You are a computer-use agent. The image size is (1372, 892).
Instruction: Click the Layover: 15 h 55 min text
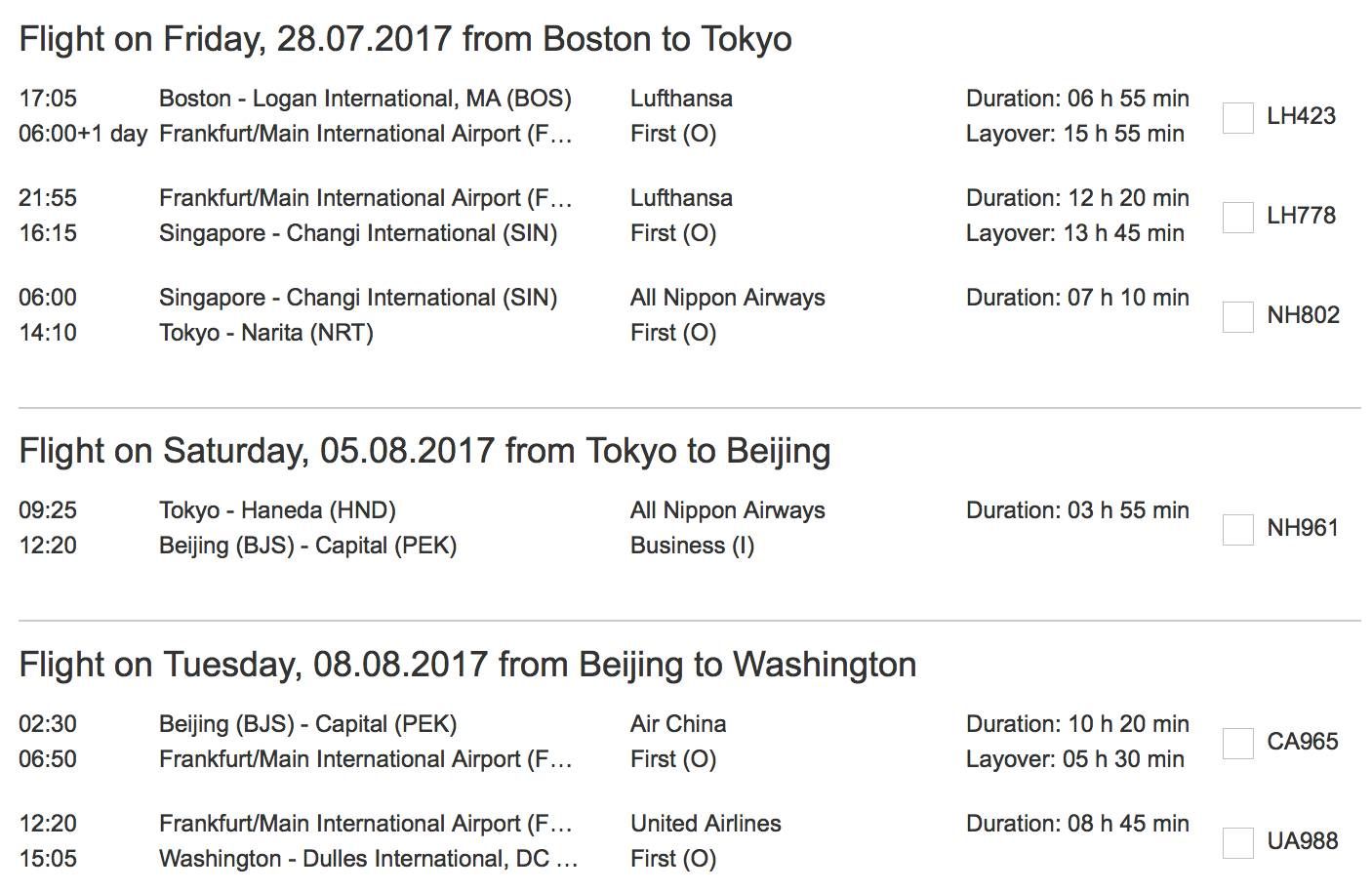[x=1075, y=134]
